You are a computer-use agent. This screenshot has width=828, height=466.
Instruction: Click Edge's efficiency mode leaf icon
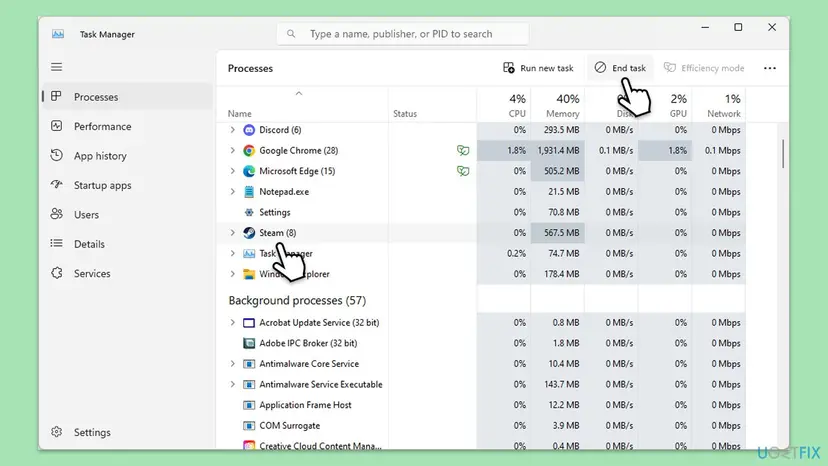coord(463,171)
